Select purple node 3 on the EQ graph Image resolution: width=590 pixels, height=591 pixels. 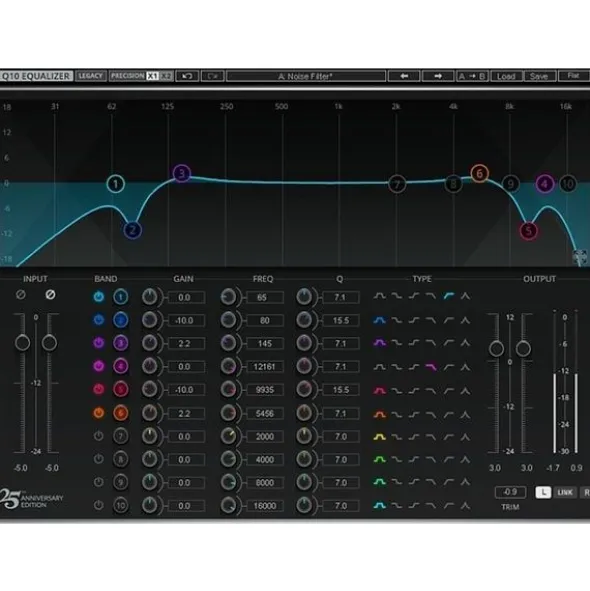[x=182, y=173]
